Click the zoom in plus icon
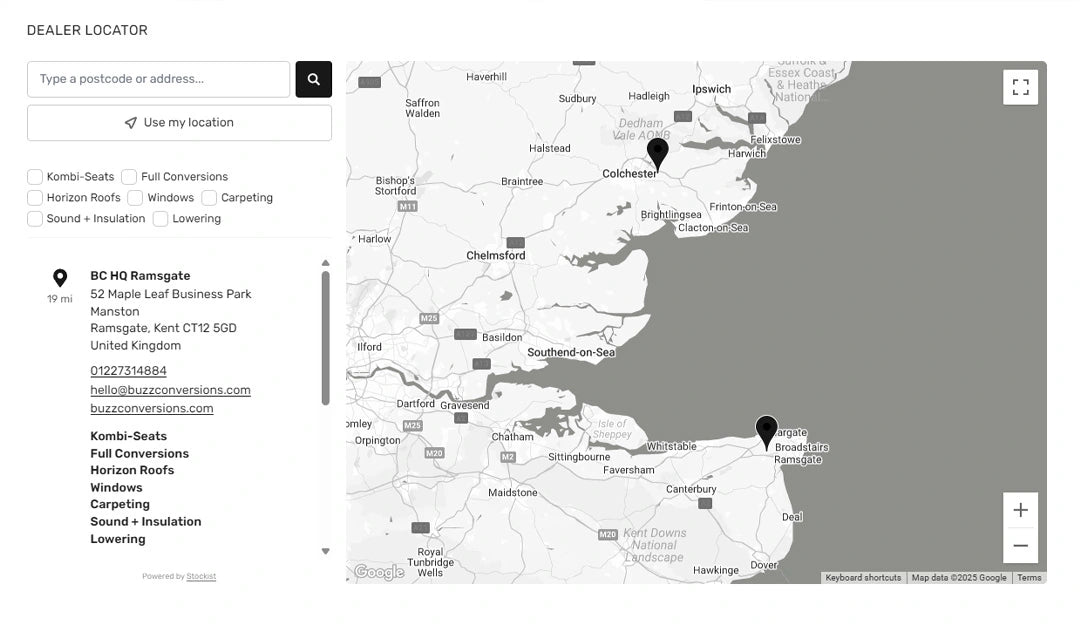The height and width of the screenshot is (630, 1080). click(1020, 509)
